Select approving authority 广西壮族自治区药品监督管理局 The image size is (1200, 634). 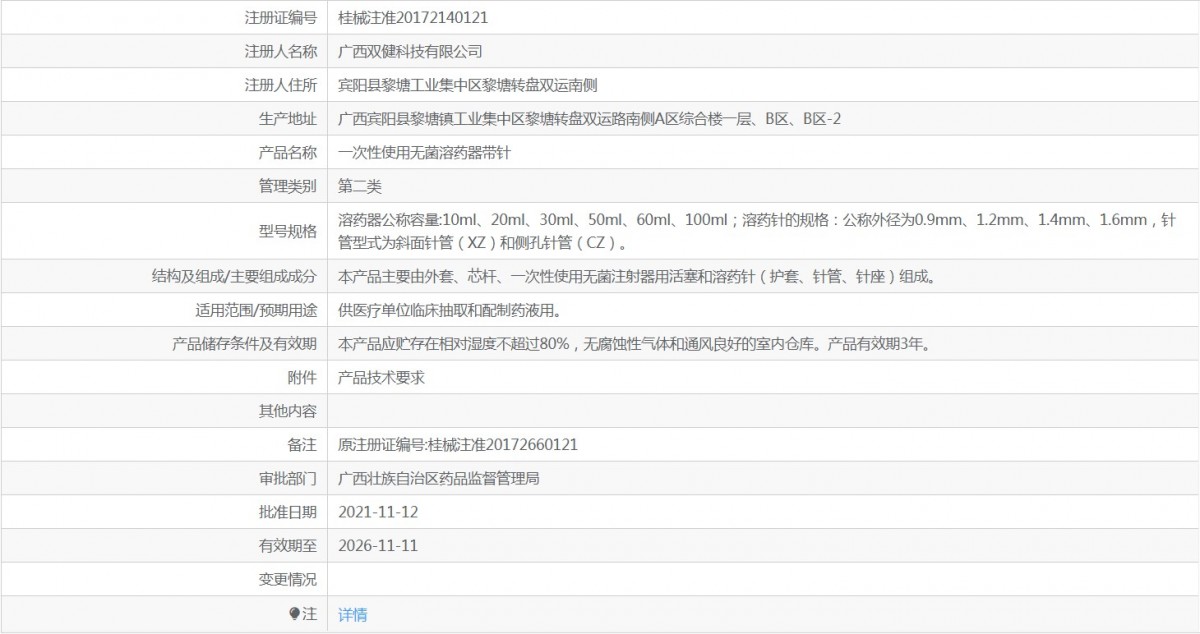click(x=440, y=479)
